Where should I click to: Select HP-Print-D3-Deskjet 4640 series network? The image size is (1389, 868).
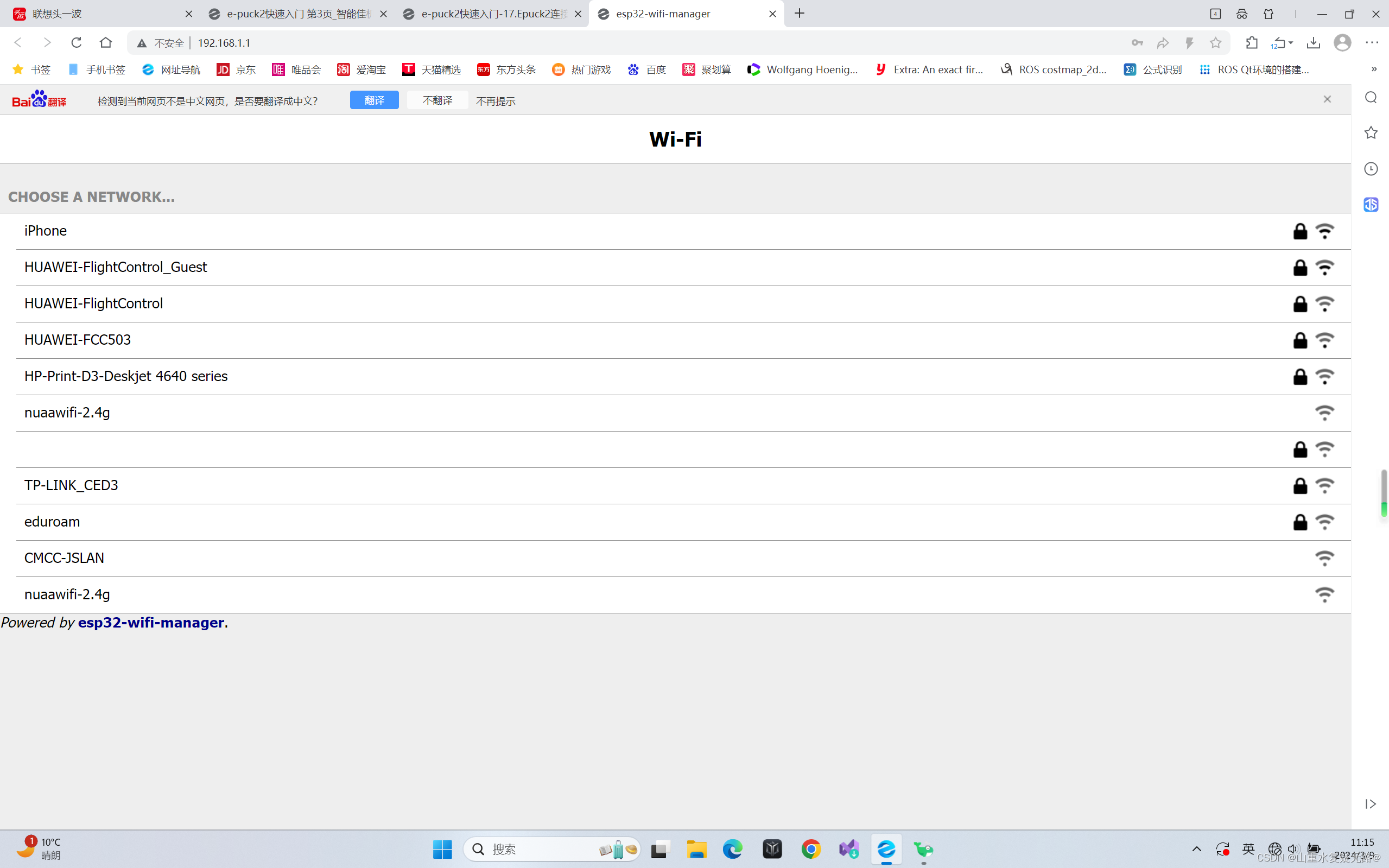point(683,376)
